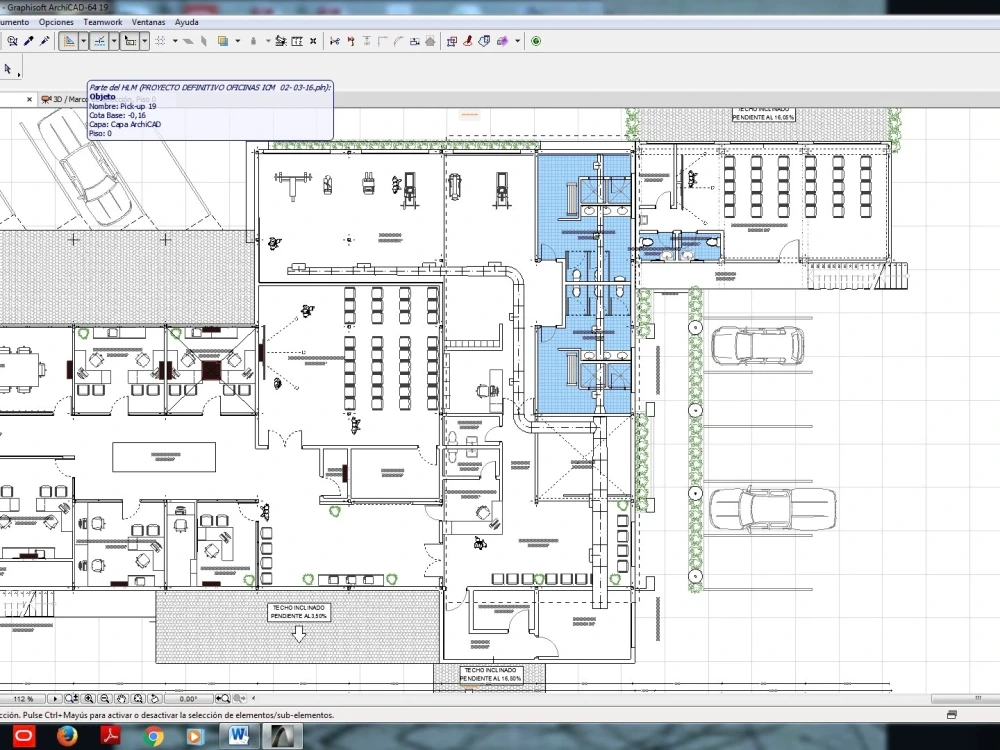Open Firefox from the taskbar
This screenshot has height=750, width=1000.
[67, 737]
